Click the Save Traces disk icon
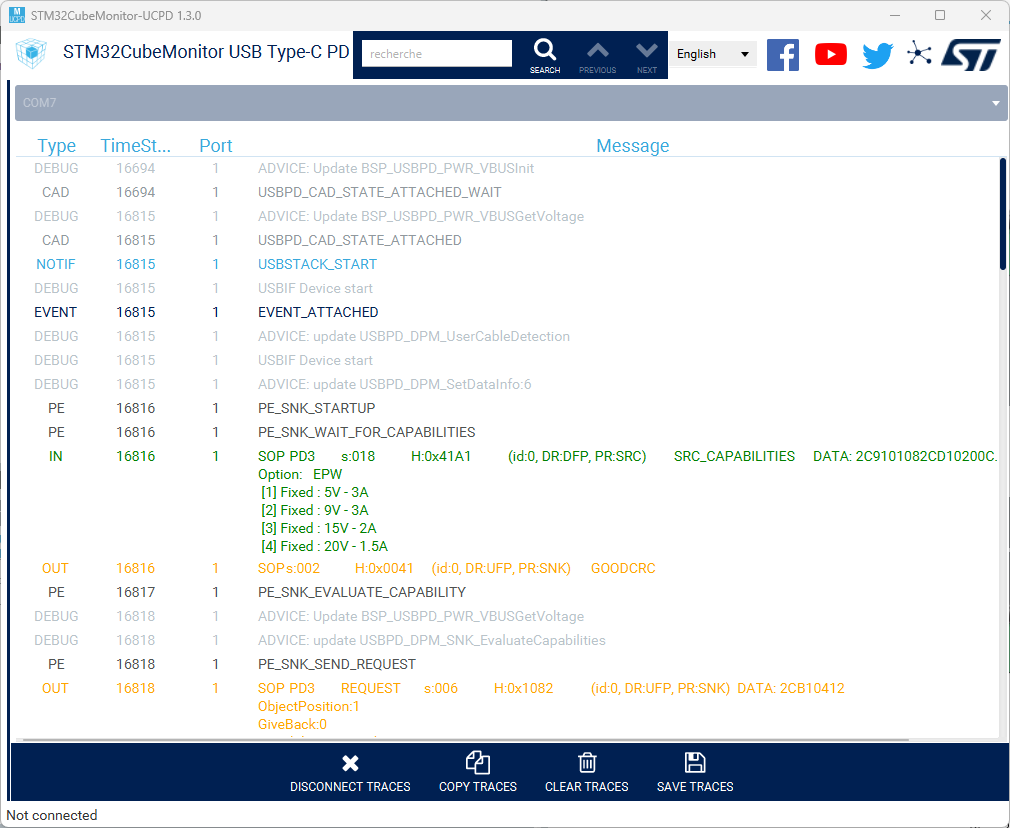 [694, 762]
